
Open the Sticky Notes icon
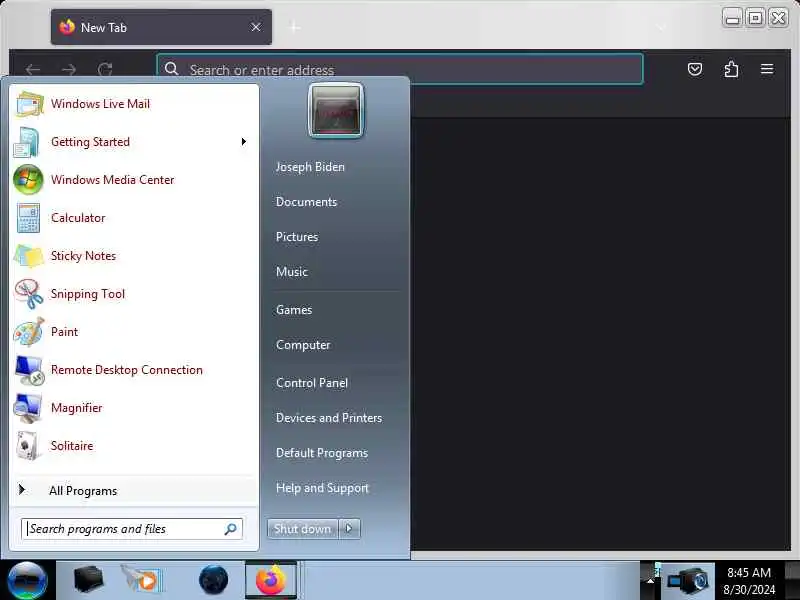[29, 256]
